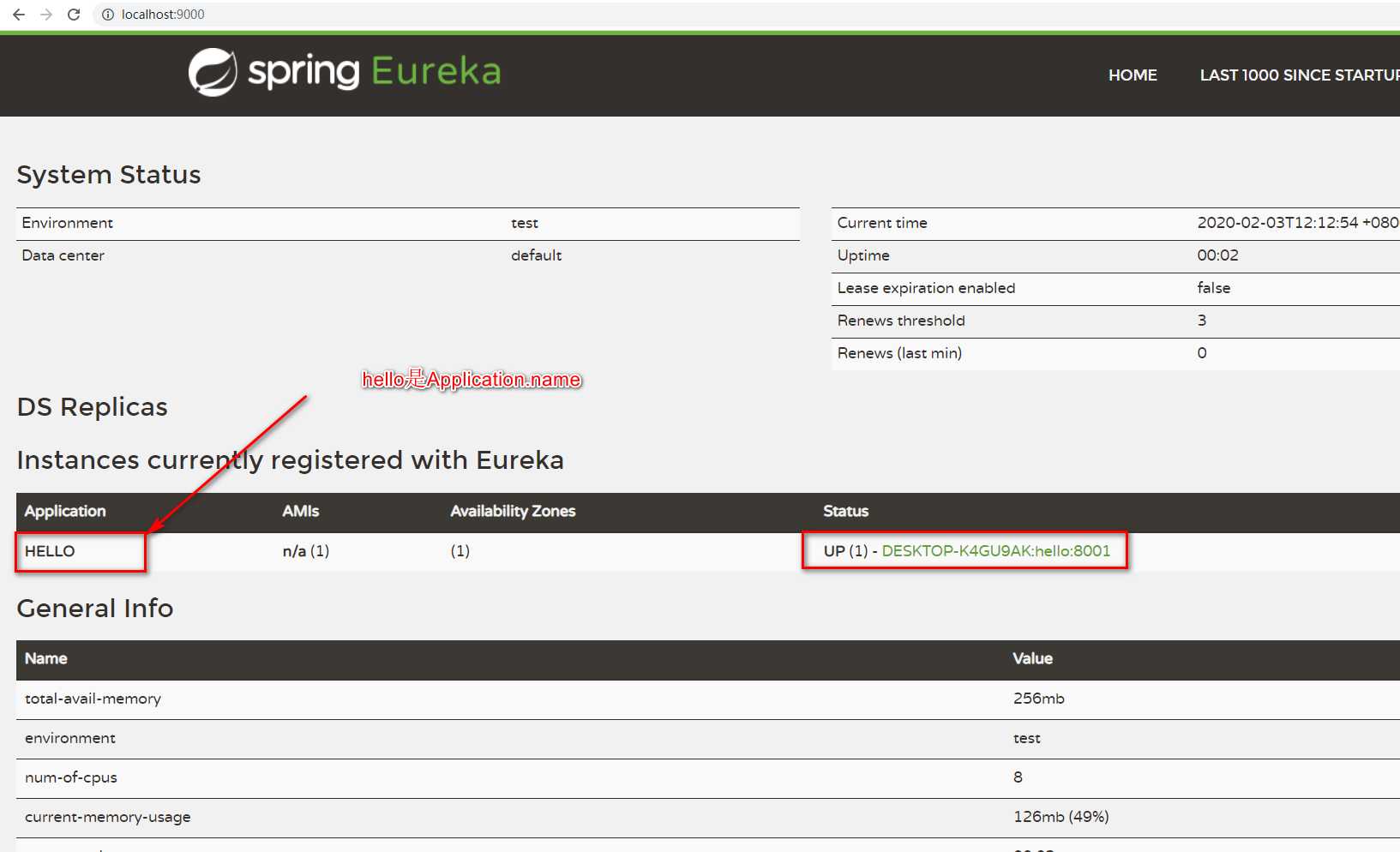
Task: Select Lease expiration enabled value false
Action: (x=1214, y=288)
